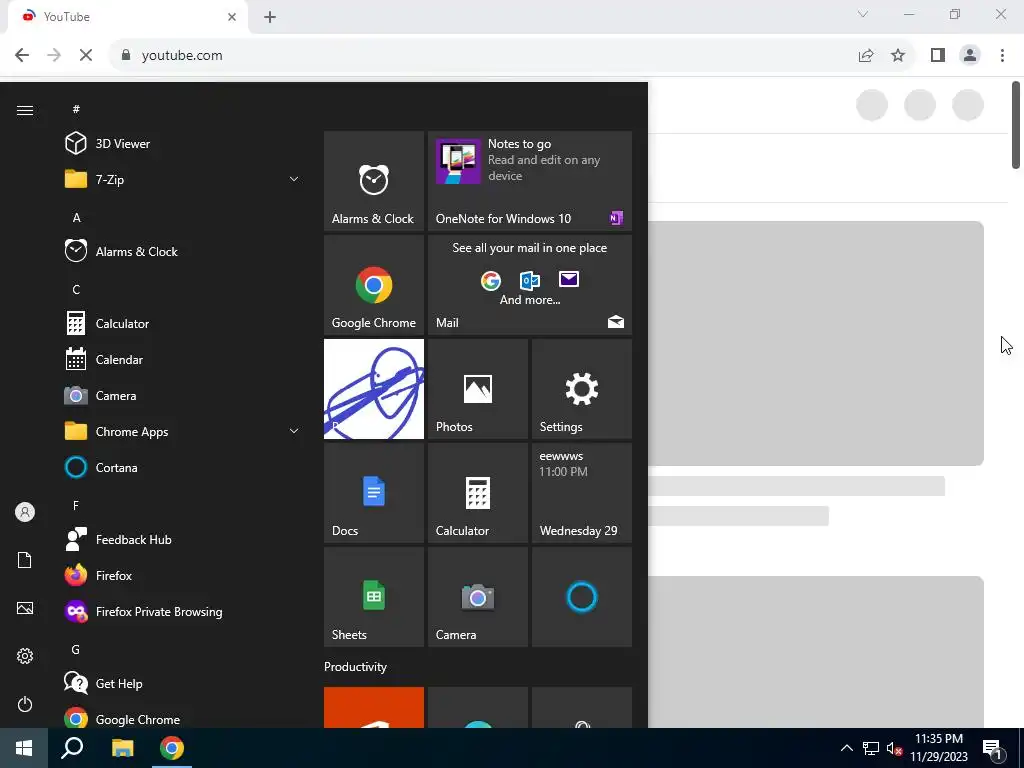Close the YouTube tab

click(232, 17)
